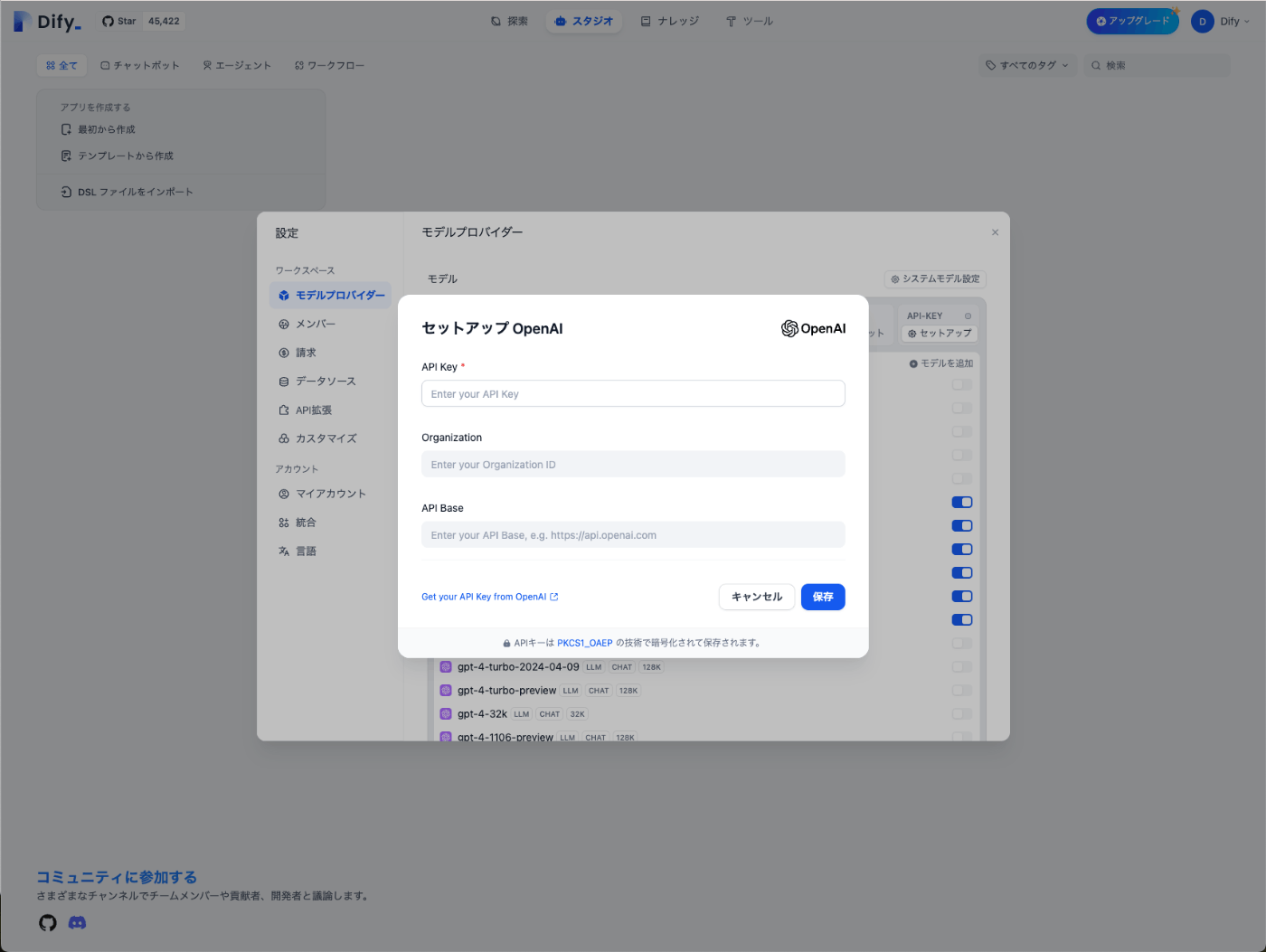Click the アップグレード upgrade button
The image size is (1266, 952).
tap(1132, 21)
